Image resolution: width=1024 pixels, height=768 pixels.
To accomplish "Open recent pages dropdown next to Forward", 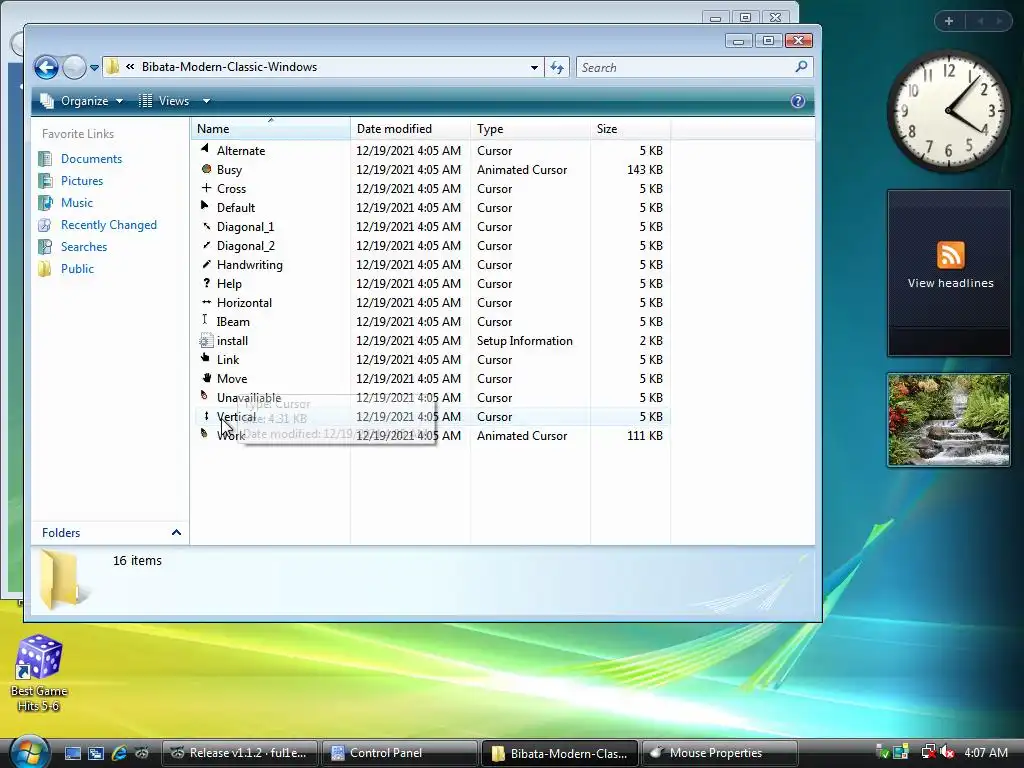I will [94, 67].
